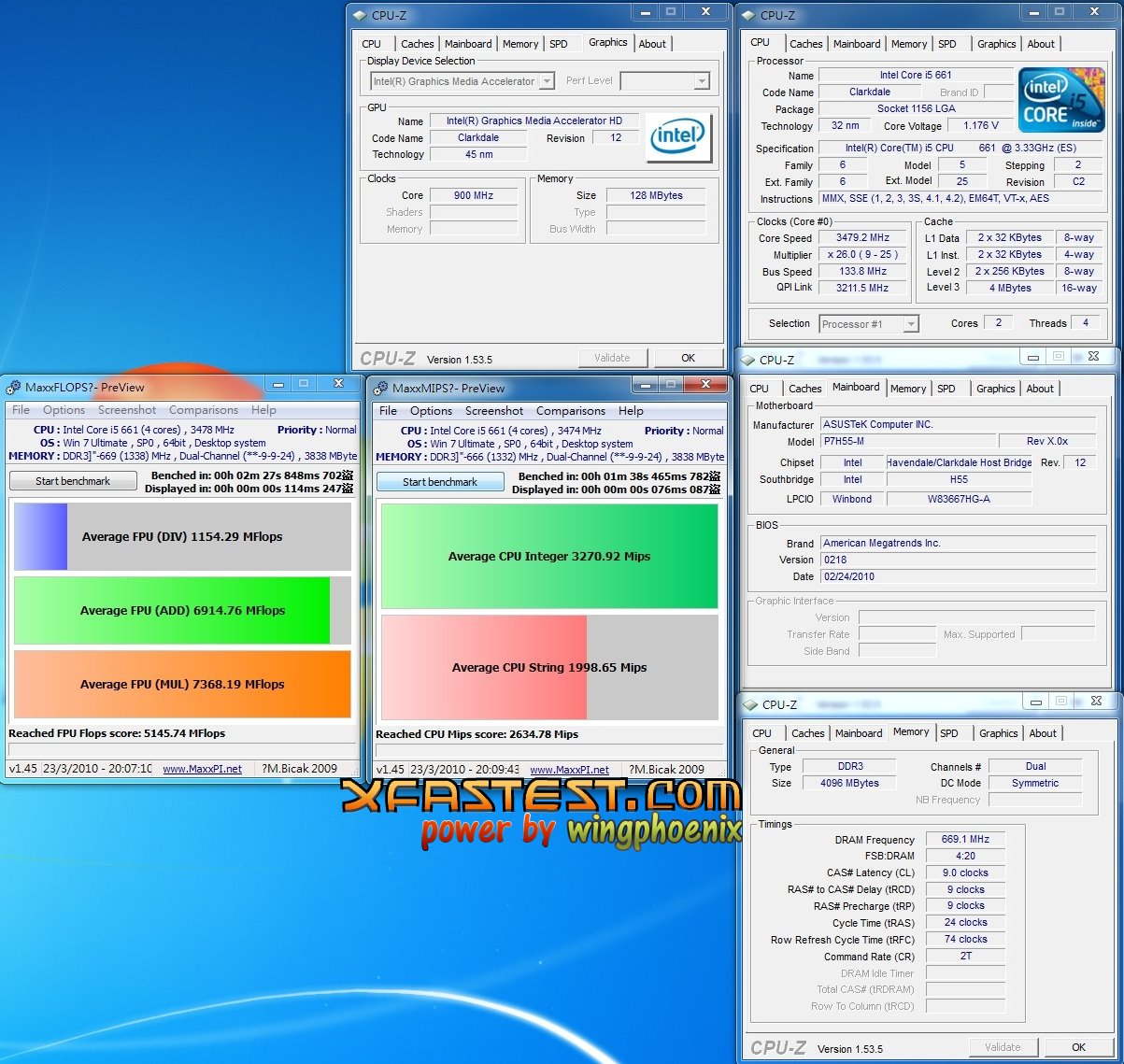Open File menu in MaxxFLOPS
This screenshot has width=1124, height=1064.
coord(21,410)
